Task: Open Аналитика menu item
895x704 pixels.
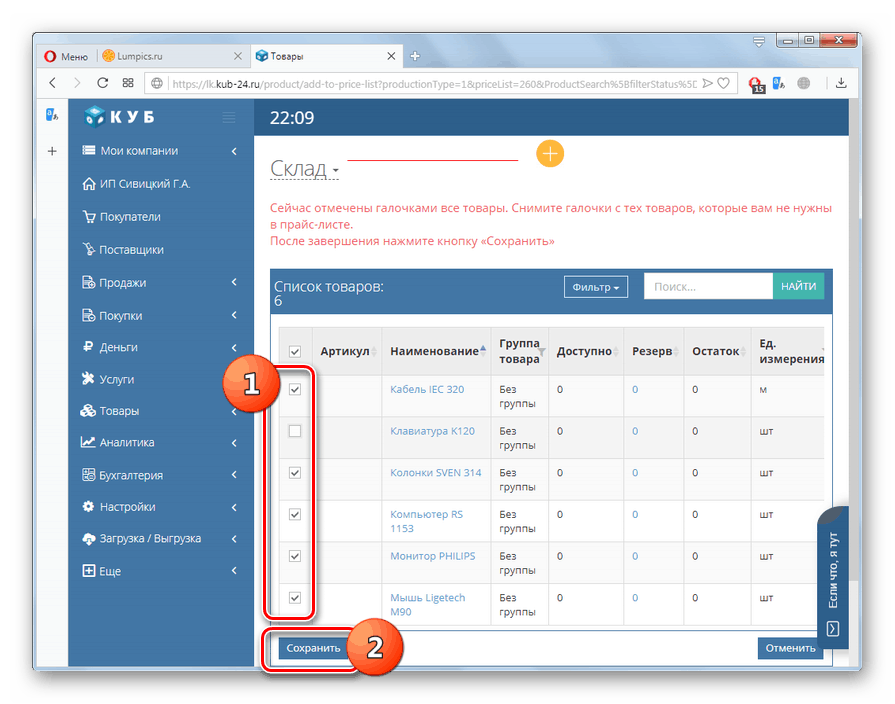Action: (118, 442)
